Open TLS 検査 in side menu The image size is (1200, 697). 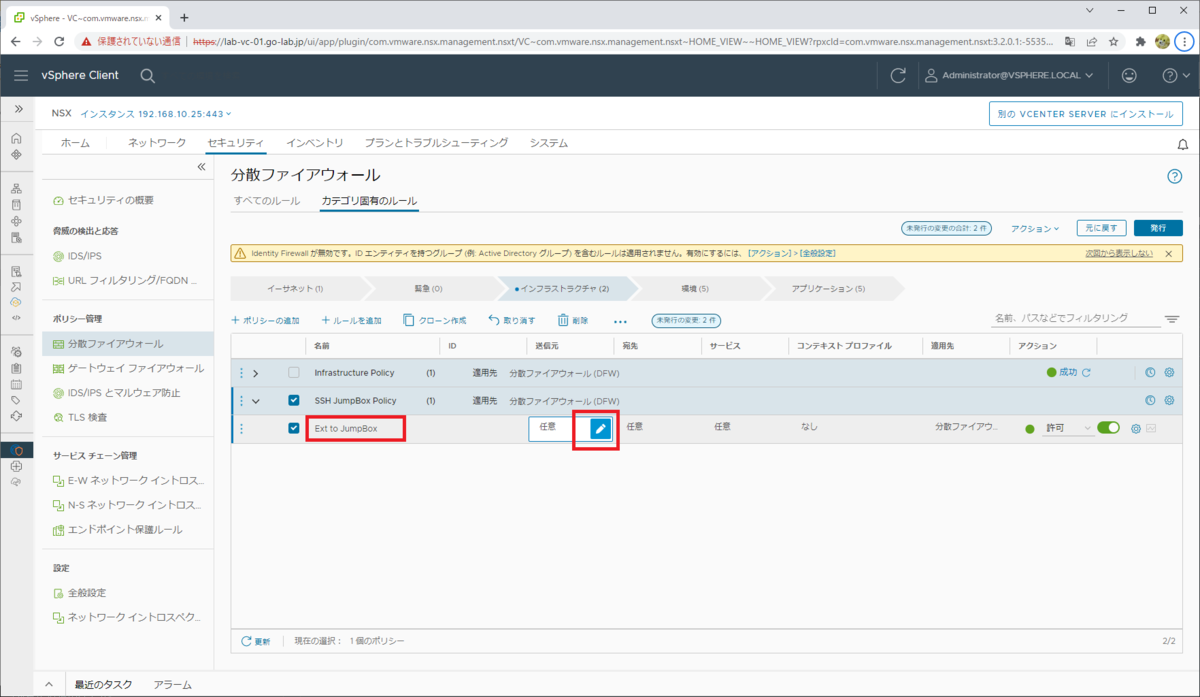tap(80, 417)
